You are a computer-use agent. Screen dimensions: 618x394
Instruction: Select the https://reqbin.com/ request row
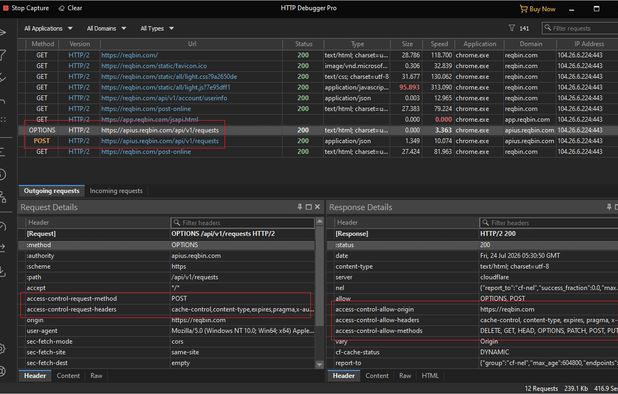(318, 55)
